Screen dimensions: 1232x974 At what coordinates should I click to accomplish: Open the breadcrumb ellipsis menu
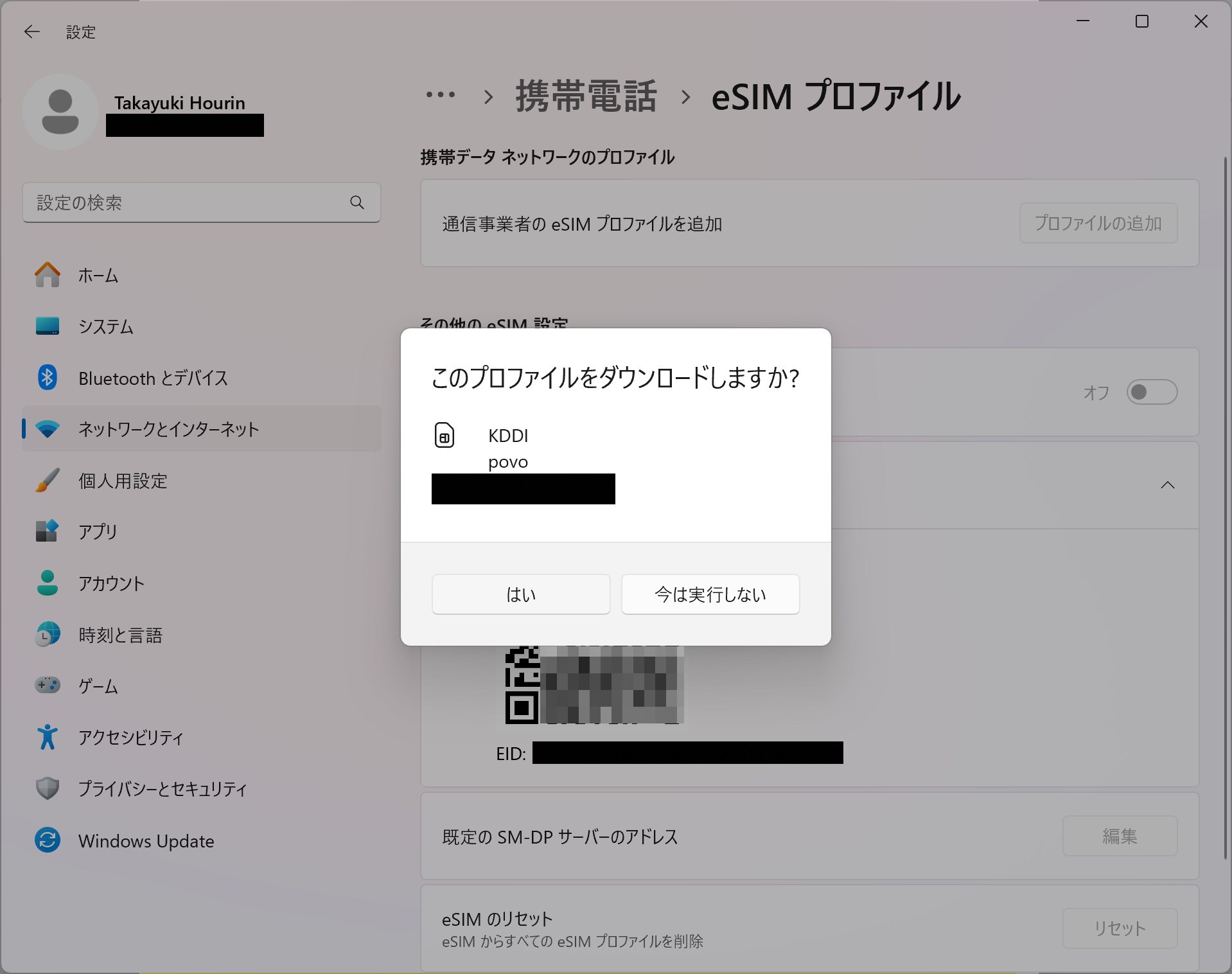click(441, 95)
